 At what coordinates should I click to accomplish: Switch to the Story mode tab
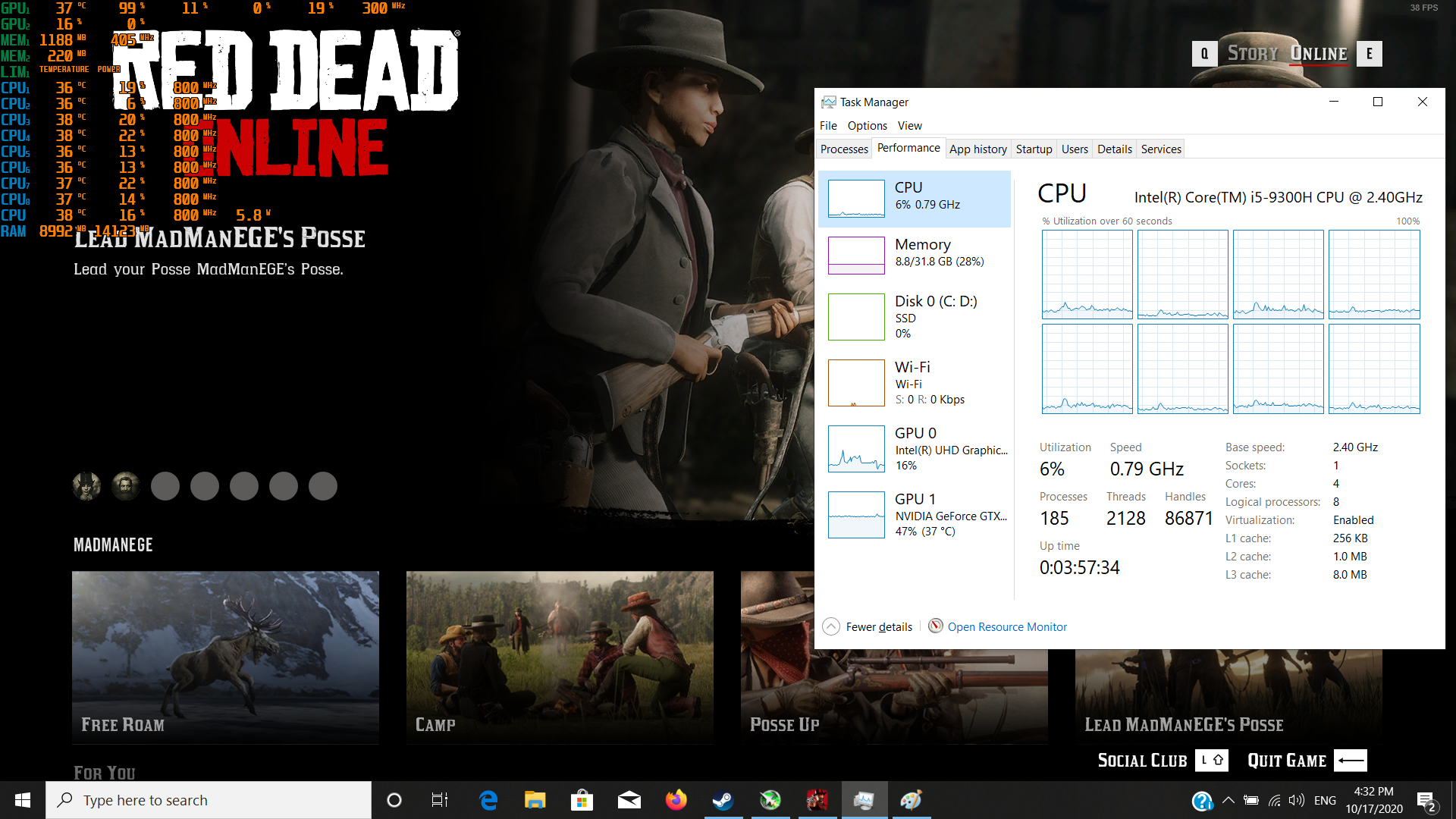(x=1252, y=54)
